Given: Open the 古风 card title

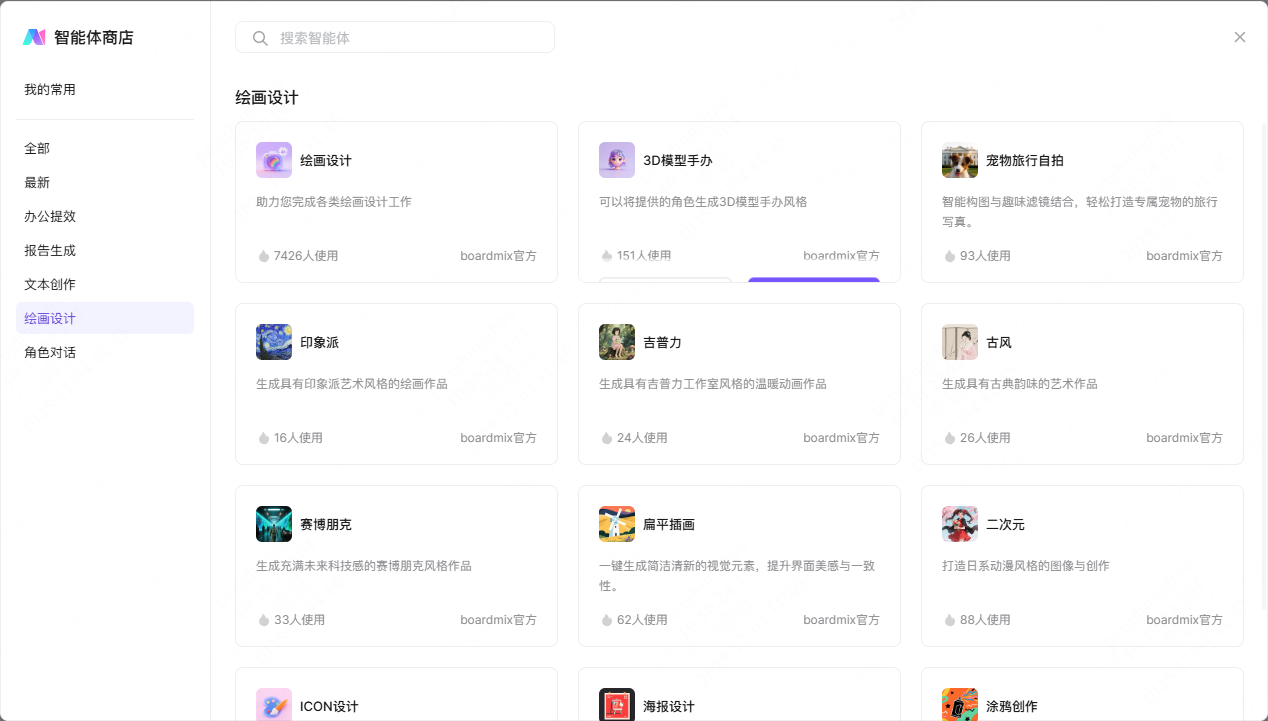Looking at the screenshot, I should point(999,342).
